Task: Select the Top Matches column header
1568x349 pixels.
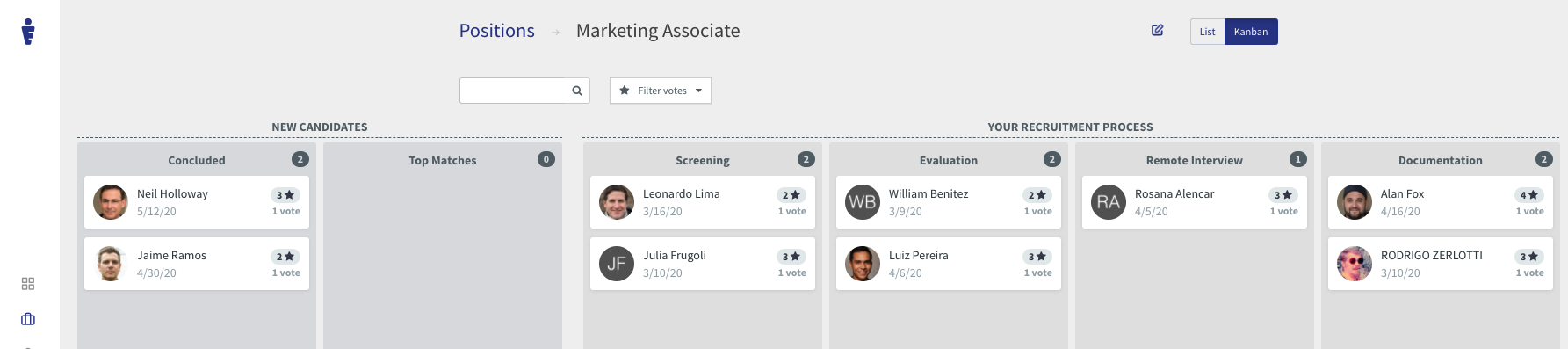Action: tap(443, 160)
